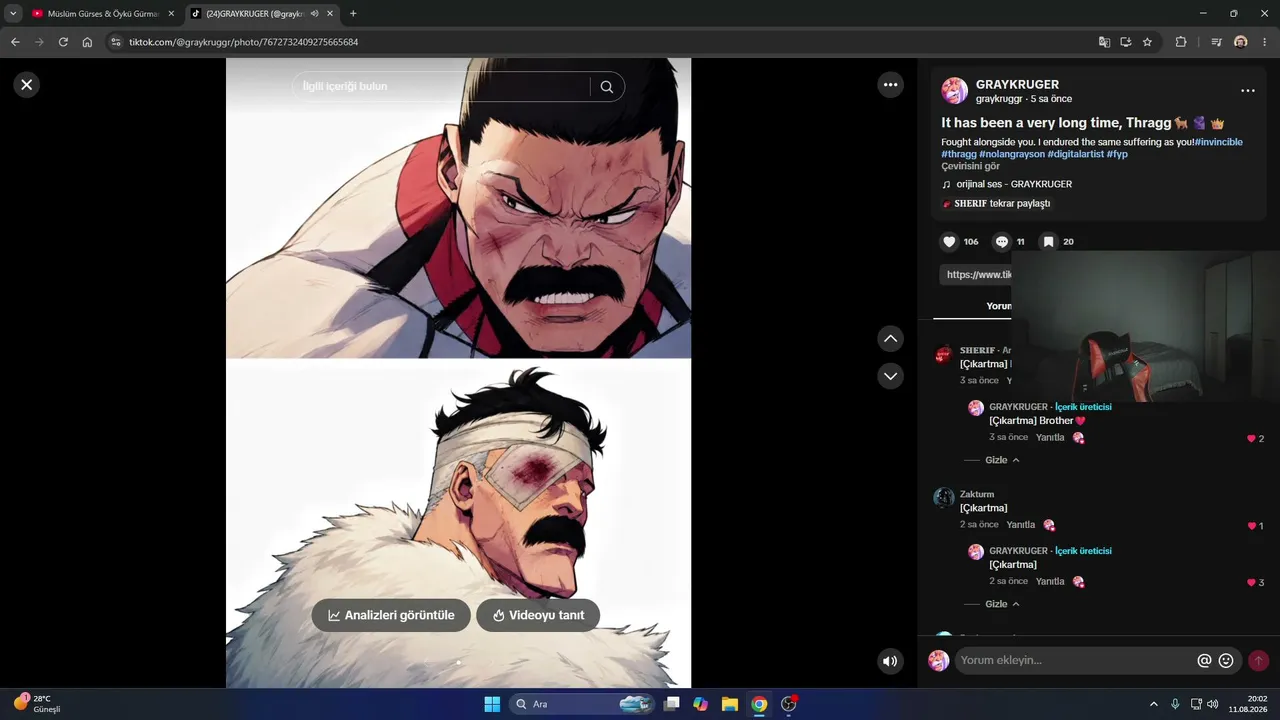Like GRAYKRUGER's reply with the heart showing 3
This screenshot has height=720, width=1280.
pos(1251,583)
